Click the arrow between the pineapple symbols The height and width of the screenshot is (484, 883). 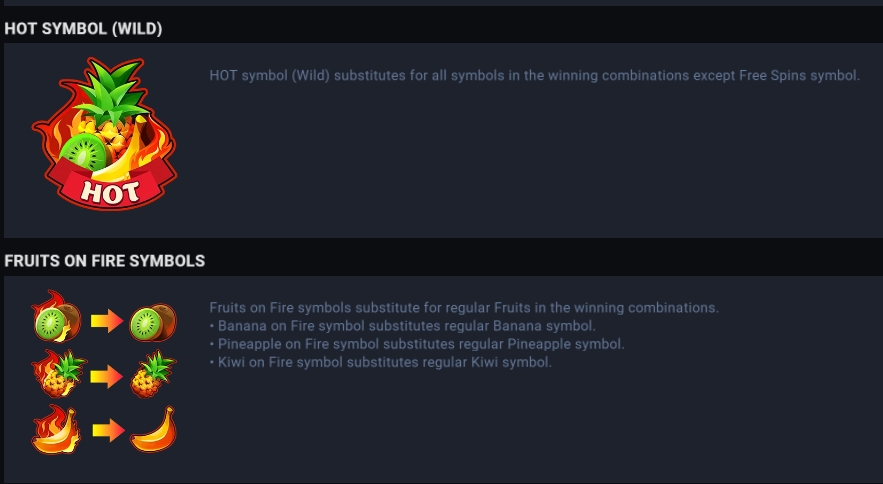[107, 376]
